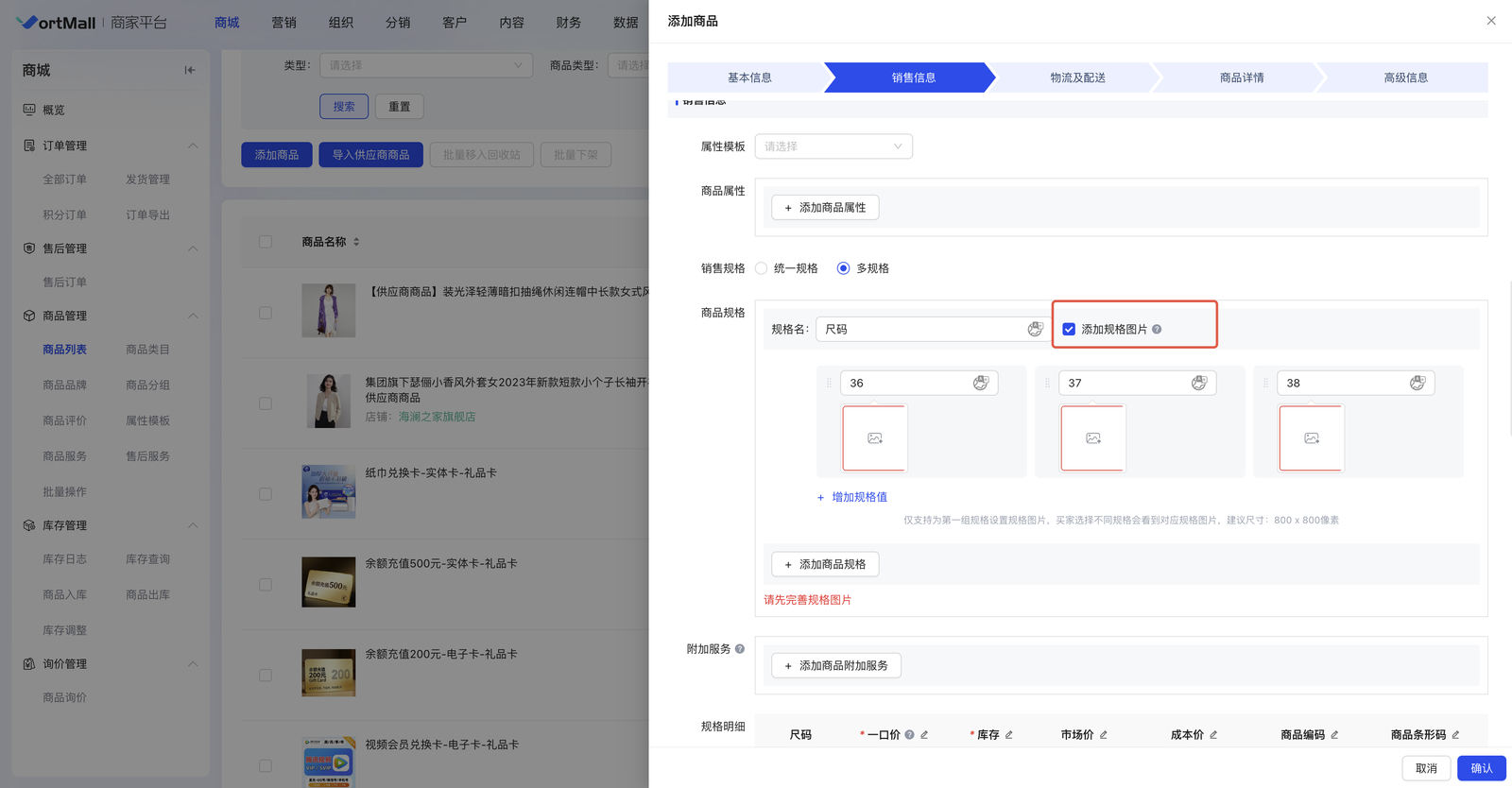Click the help icon next to 附加服务
This screenshot has height=788, width=1512.
click(x=740, y=649)
